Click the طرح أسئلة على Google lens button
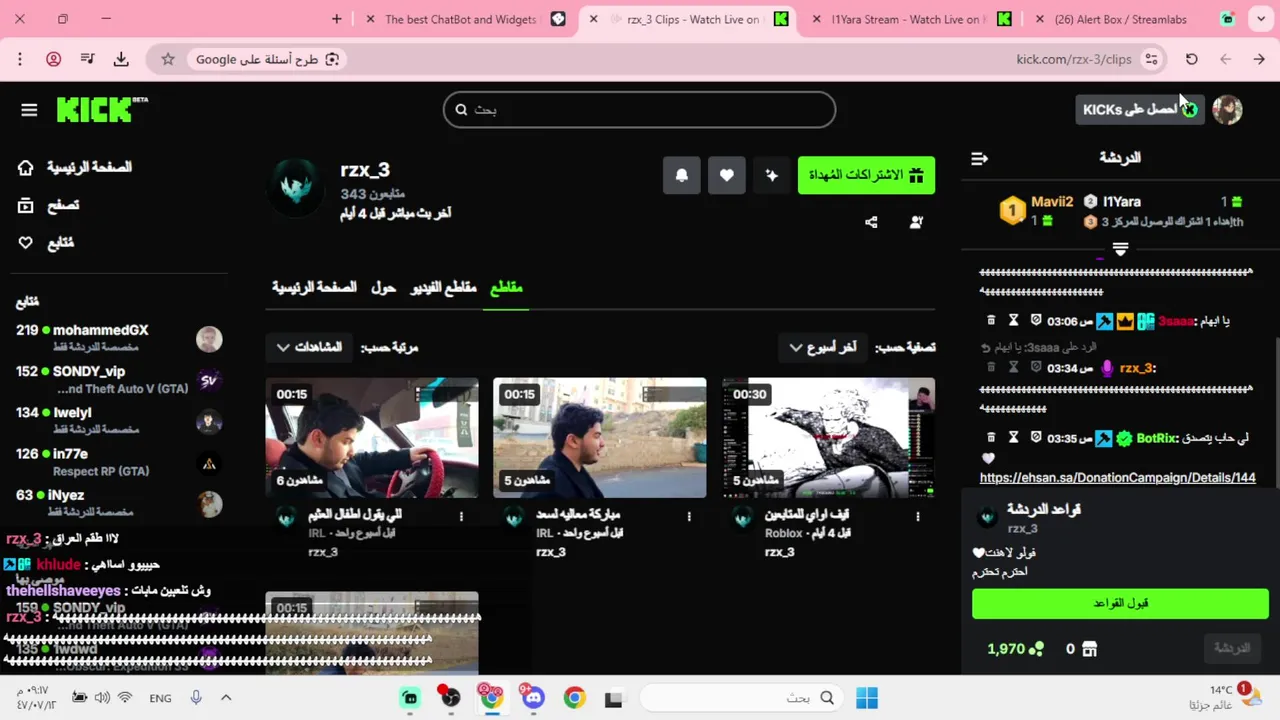The height and width of the screenshot is (720, 1280). tap(268, 59)
